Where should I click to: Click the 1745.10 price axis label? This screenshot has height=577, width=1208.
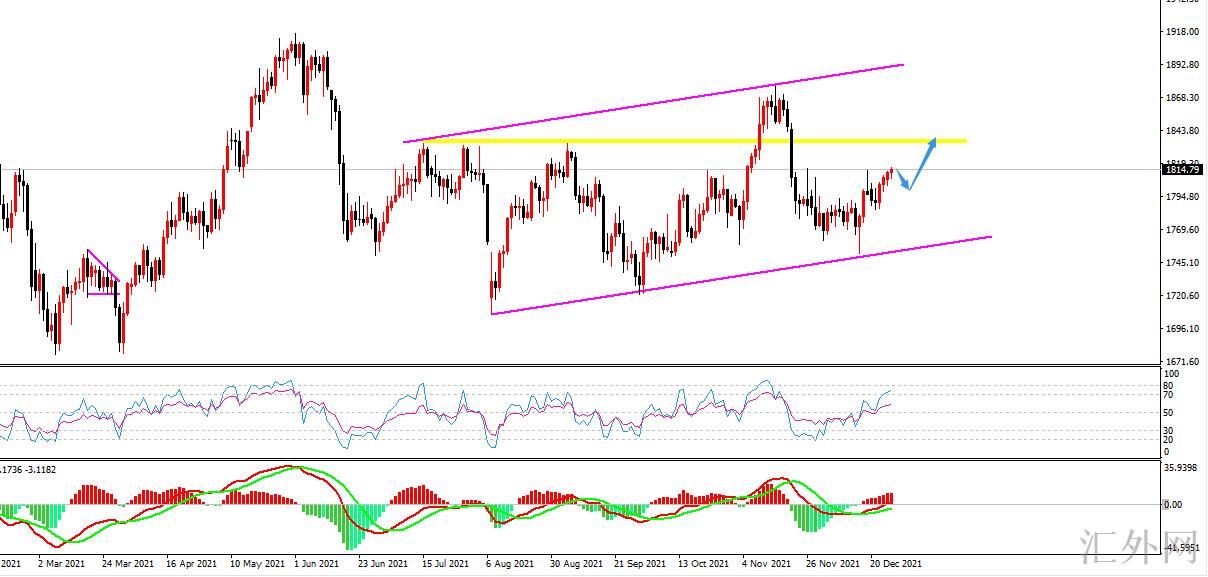1182,263
